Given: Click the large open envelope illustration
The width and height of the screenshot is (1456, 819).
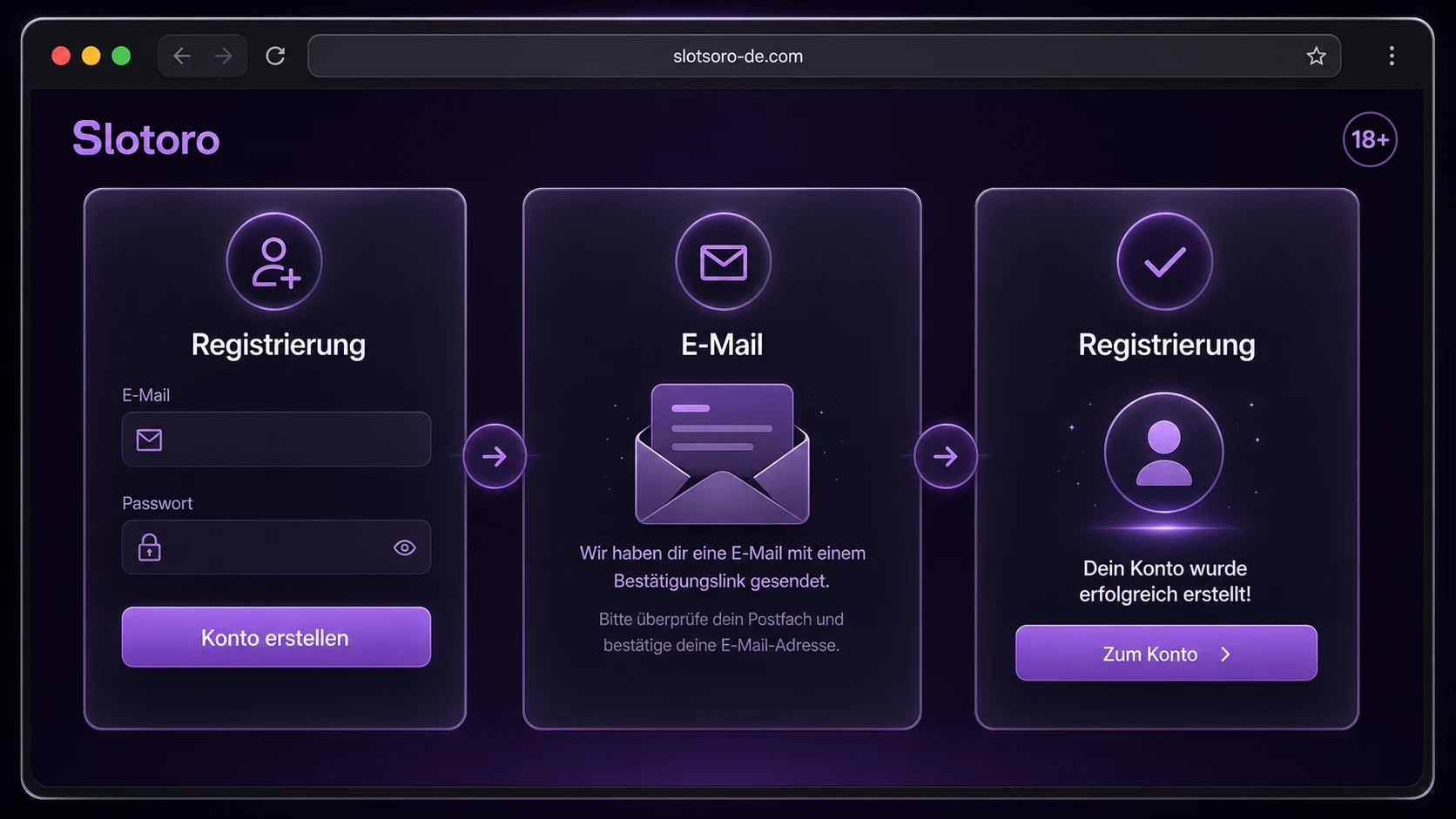Looking at the screenshot, I should click(x=722, y=453).
